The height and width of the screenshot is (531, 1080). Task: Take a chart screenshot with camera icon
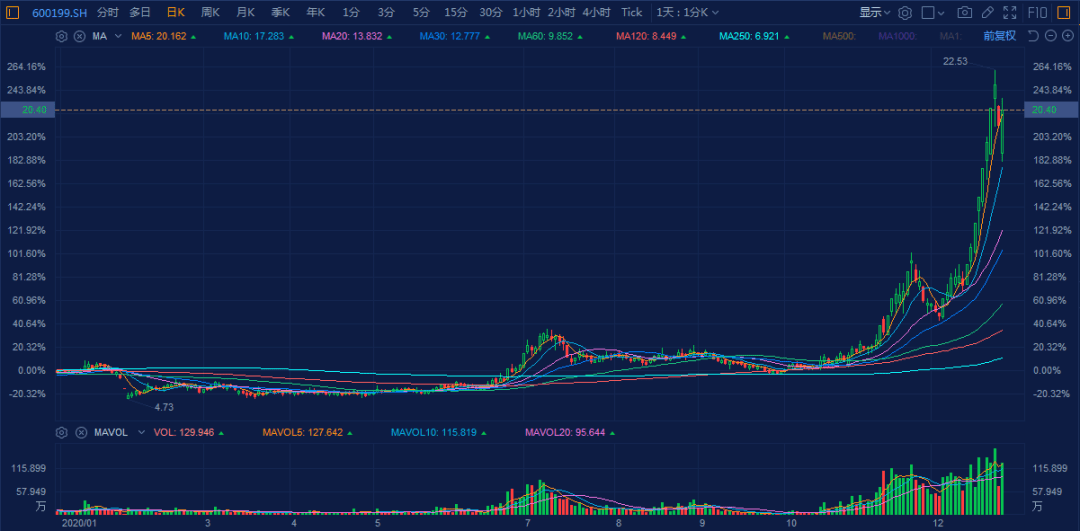[964, 12]
